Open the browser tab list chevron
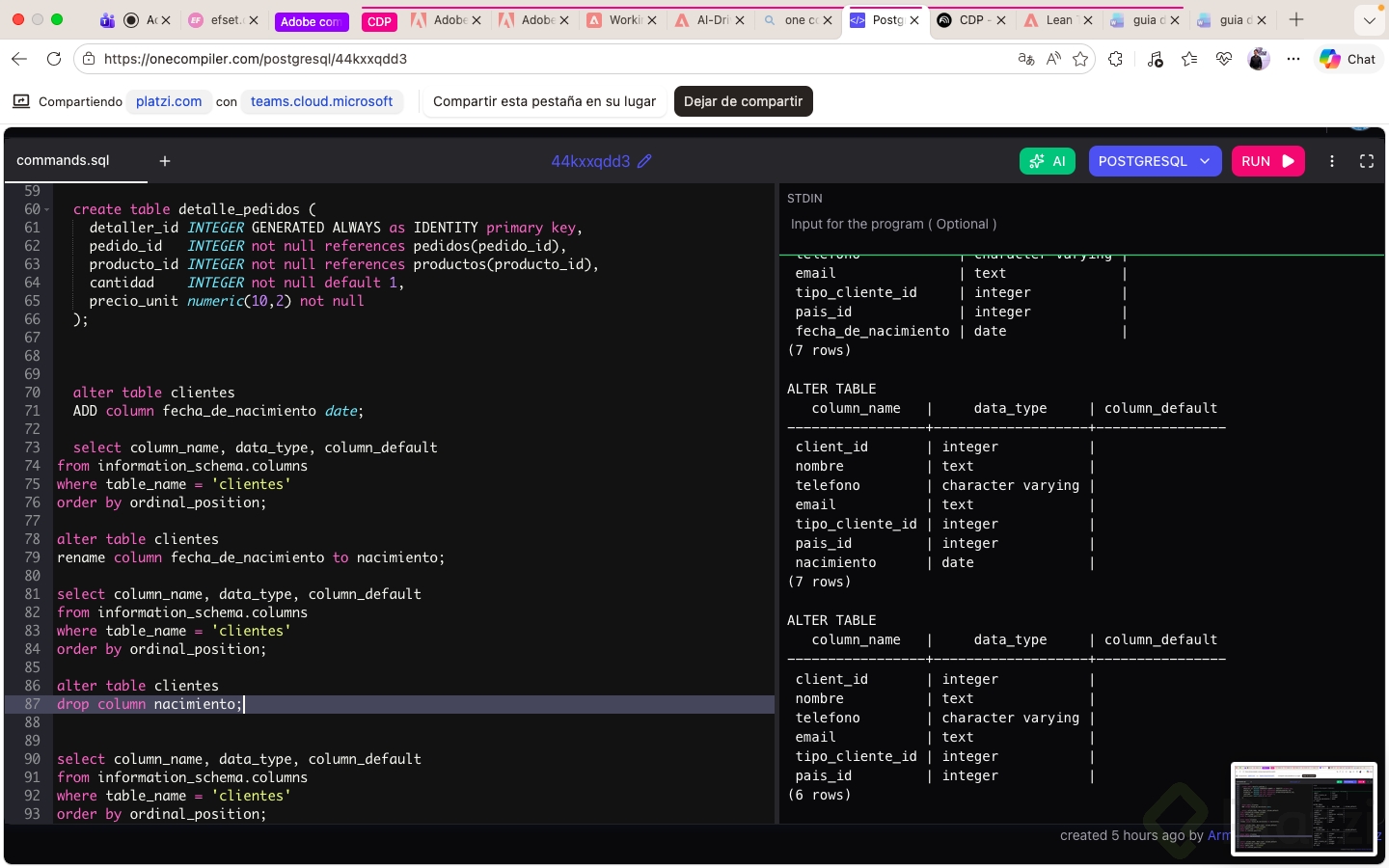Viewport: 1389px width, 868px height. coord(1369,20)
